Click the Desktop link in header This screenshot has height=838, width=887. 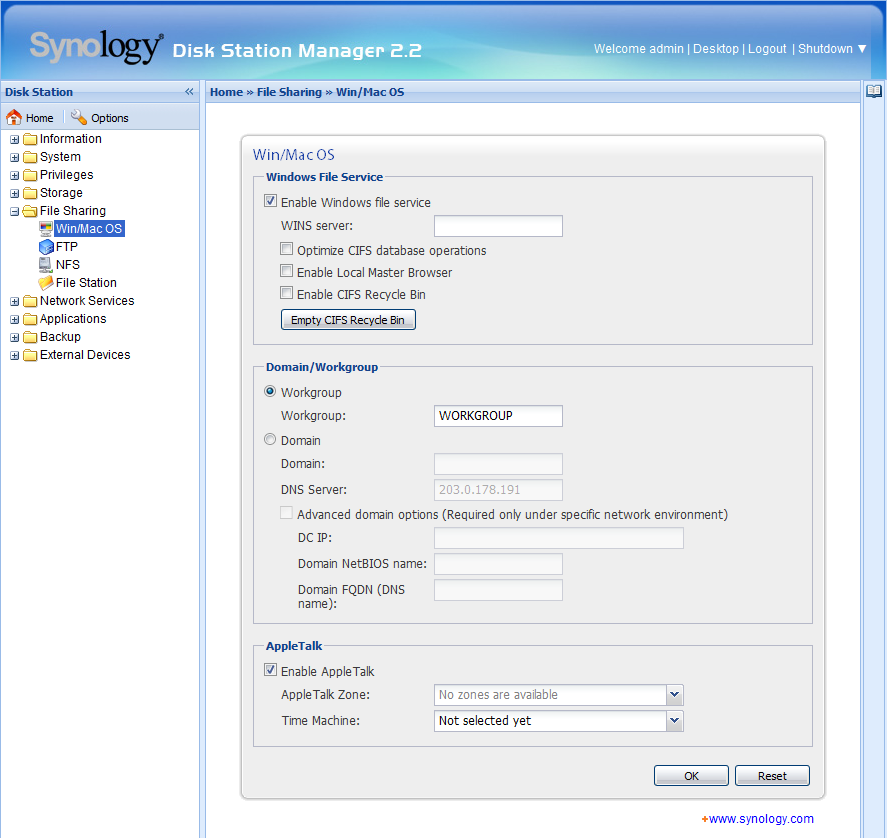click(716, 49)
